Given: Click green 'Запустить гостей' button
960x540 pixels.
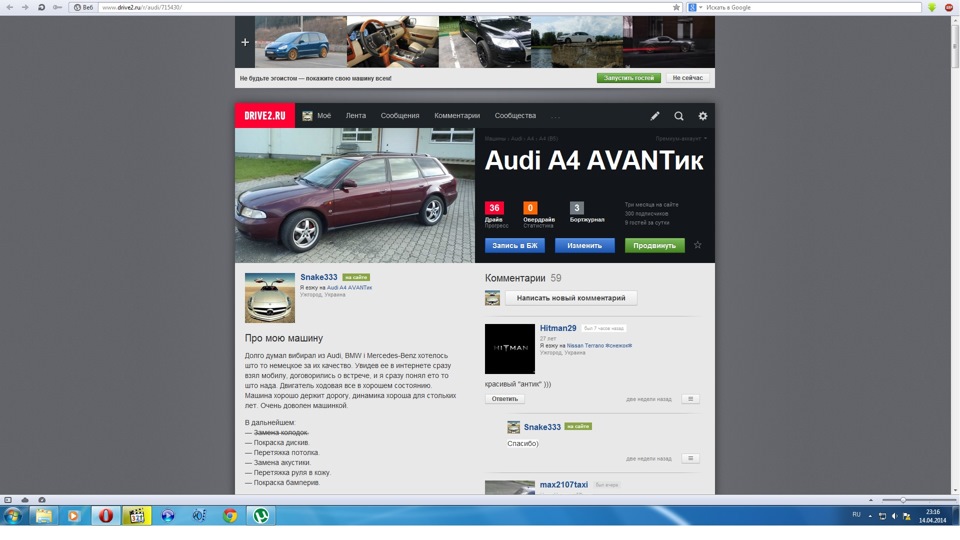Looking at the screenshot, I should (x=629, y=78).
